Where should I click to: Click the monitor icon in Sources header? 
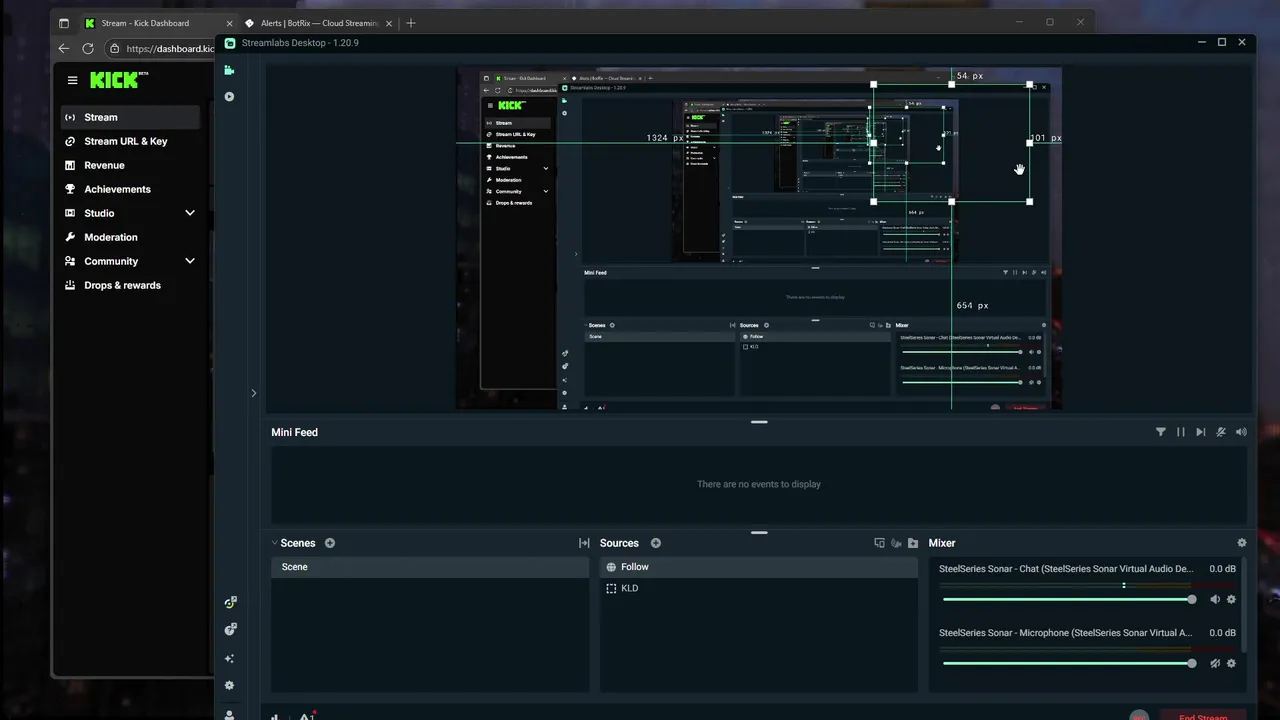880,543
